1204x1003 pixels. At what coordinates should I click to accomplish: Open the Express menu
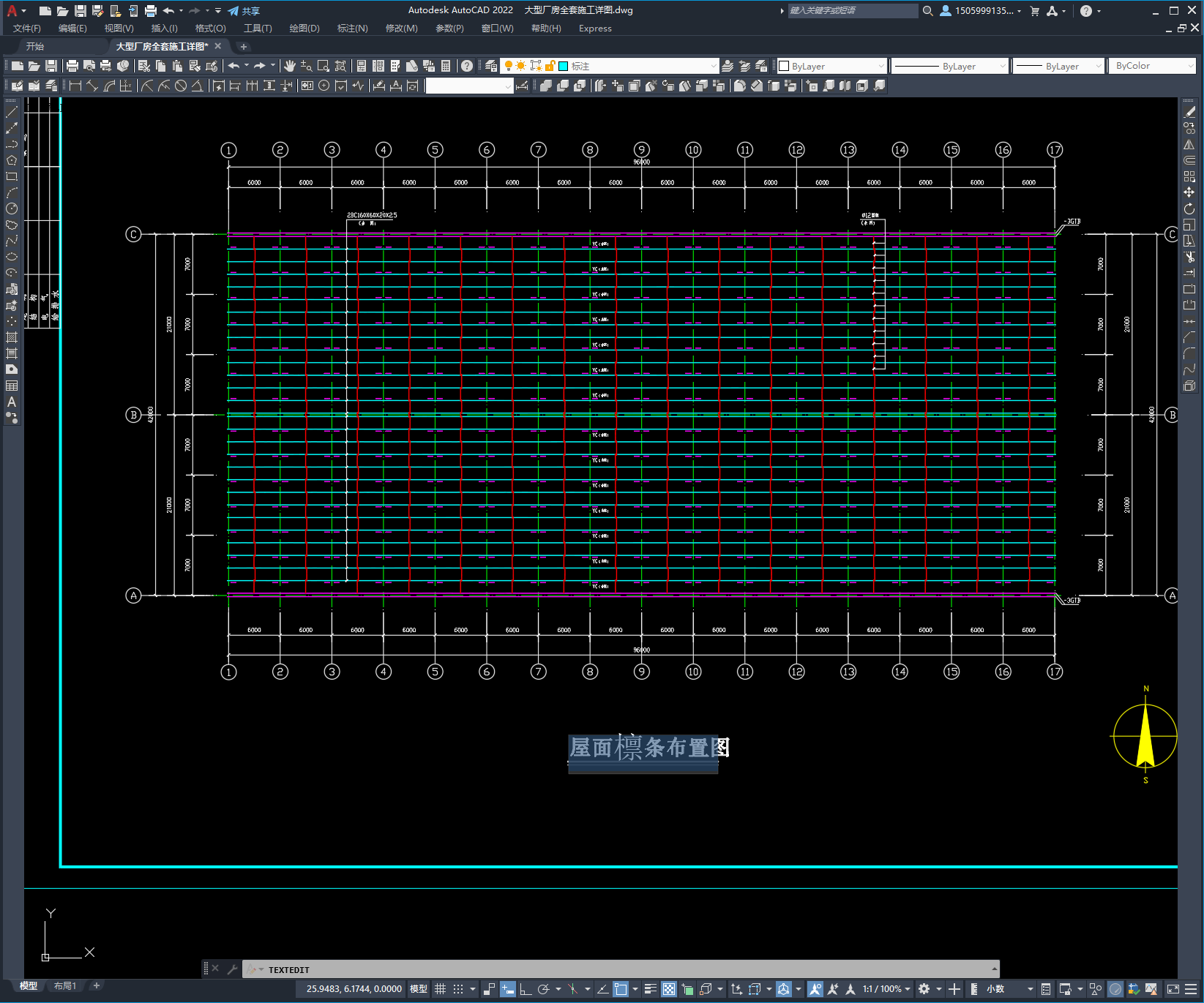click(595, 29)
